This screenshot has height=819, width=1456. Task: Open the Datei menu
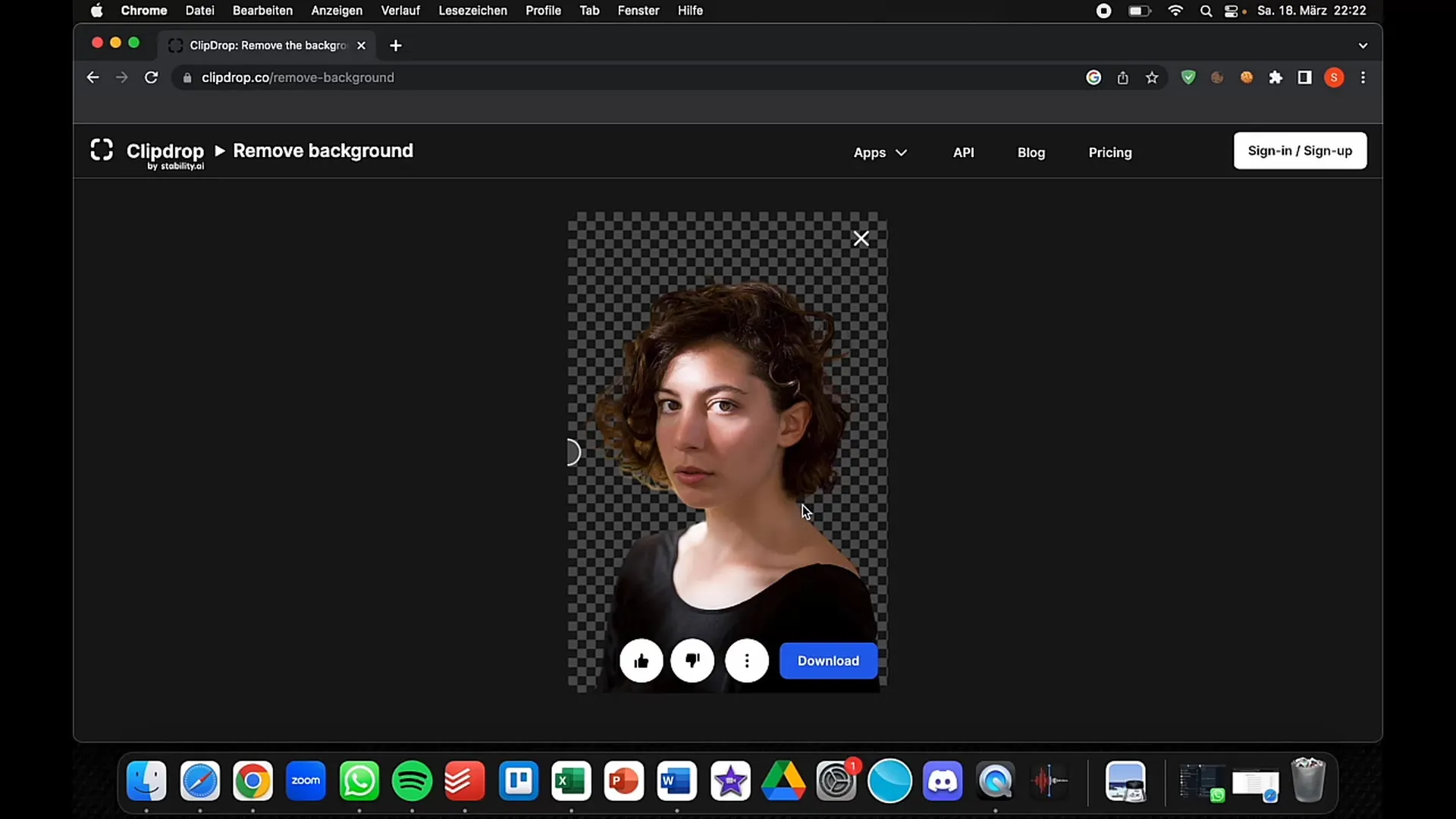click(x=199, y=11)
